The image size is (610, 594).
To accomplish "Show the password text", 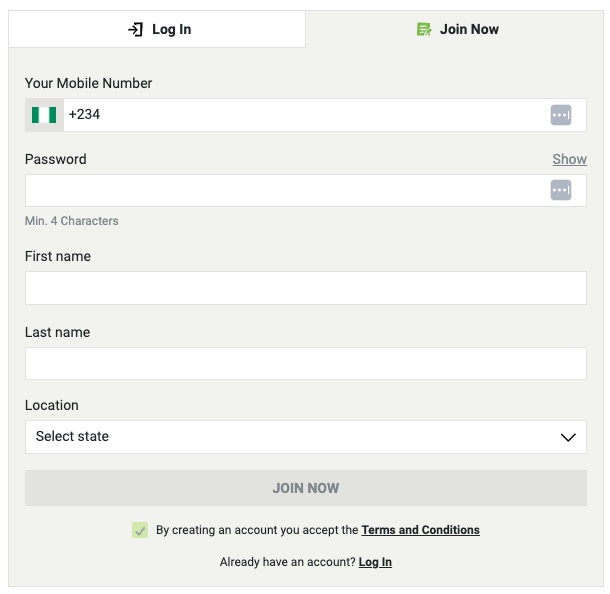I will click(570, 159).
